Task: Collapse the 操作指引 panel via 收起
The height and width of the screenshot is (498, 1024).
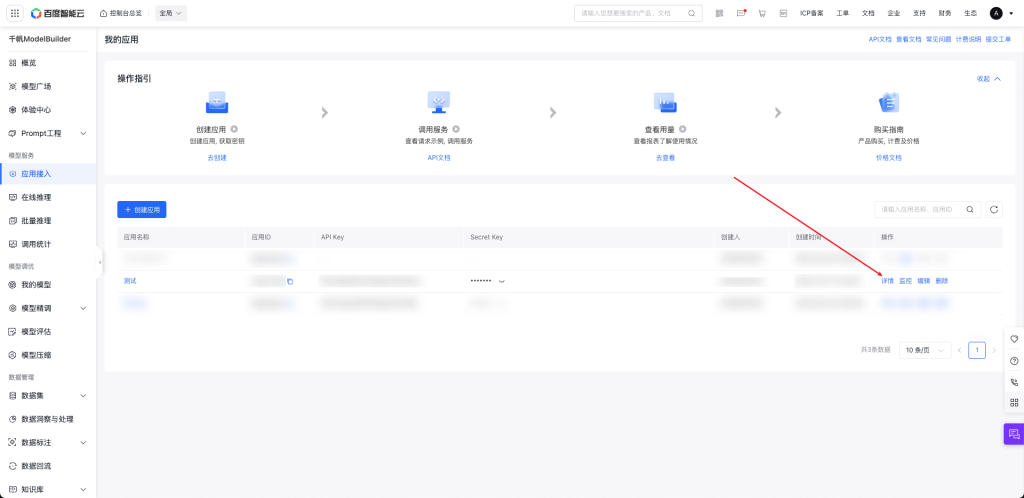Action: (988, 78)
